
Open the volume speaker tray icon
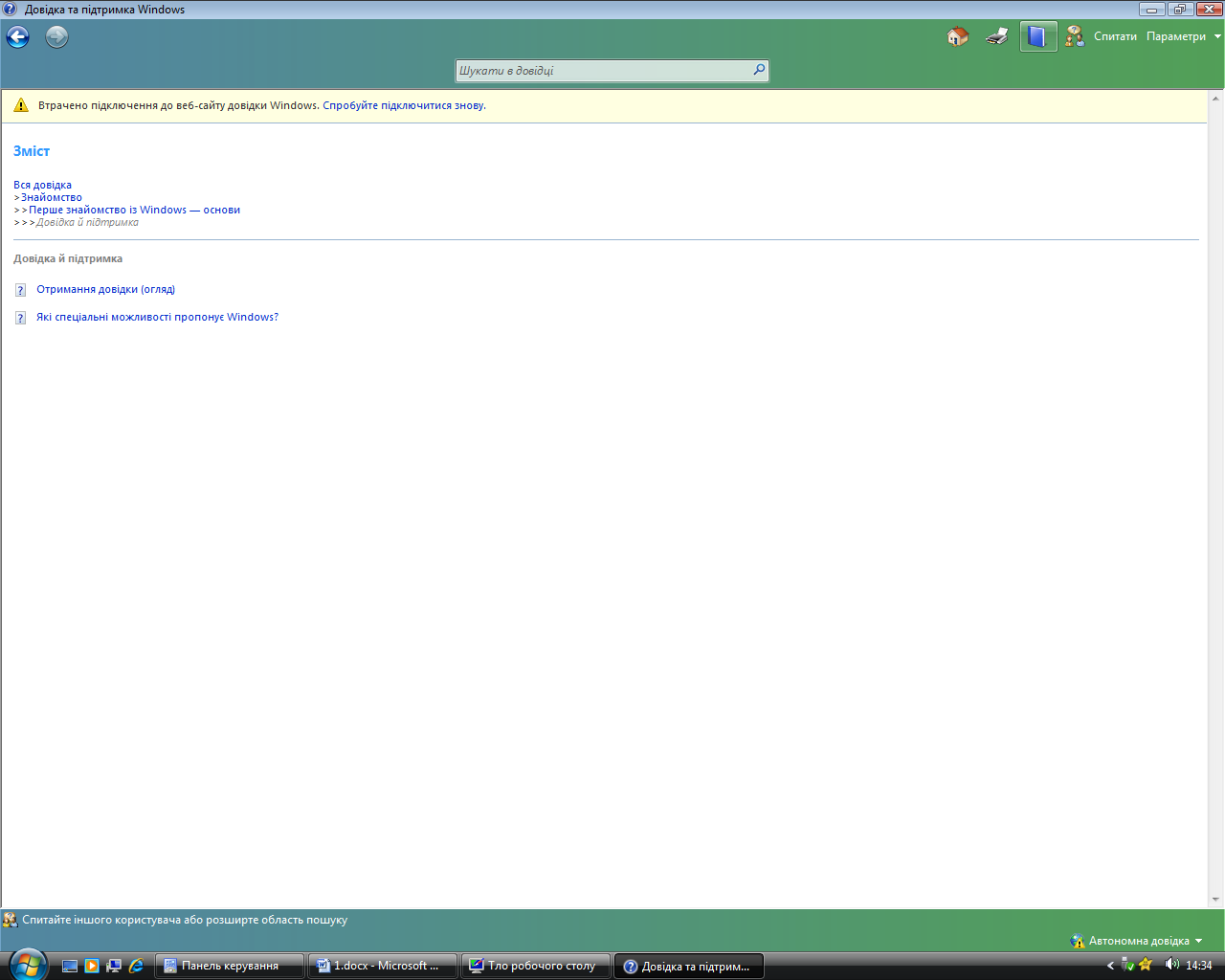click(1171, 965)
